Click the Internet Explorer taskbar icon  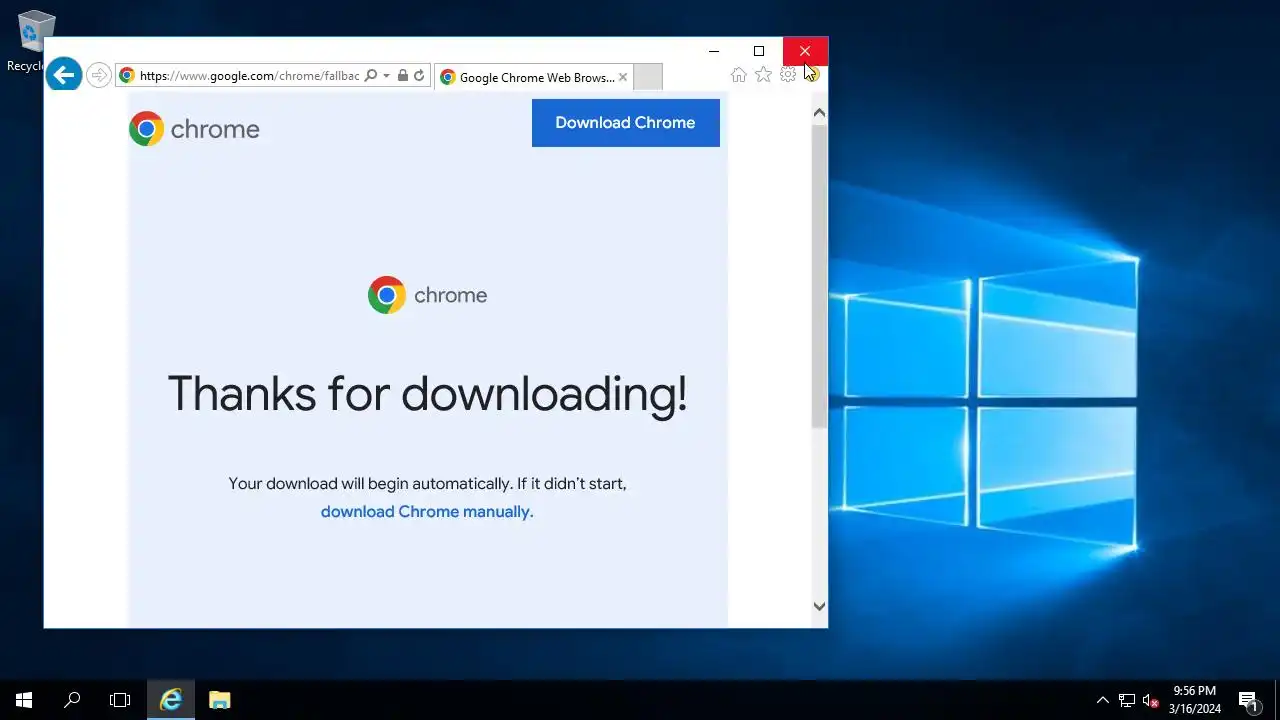pyautogui.click(x=171, y=700)
